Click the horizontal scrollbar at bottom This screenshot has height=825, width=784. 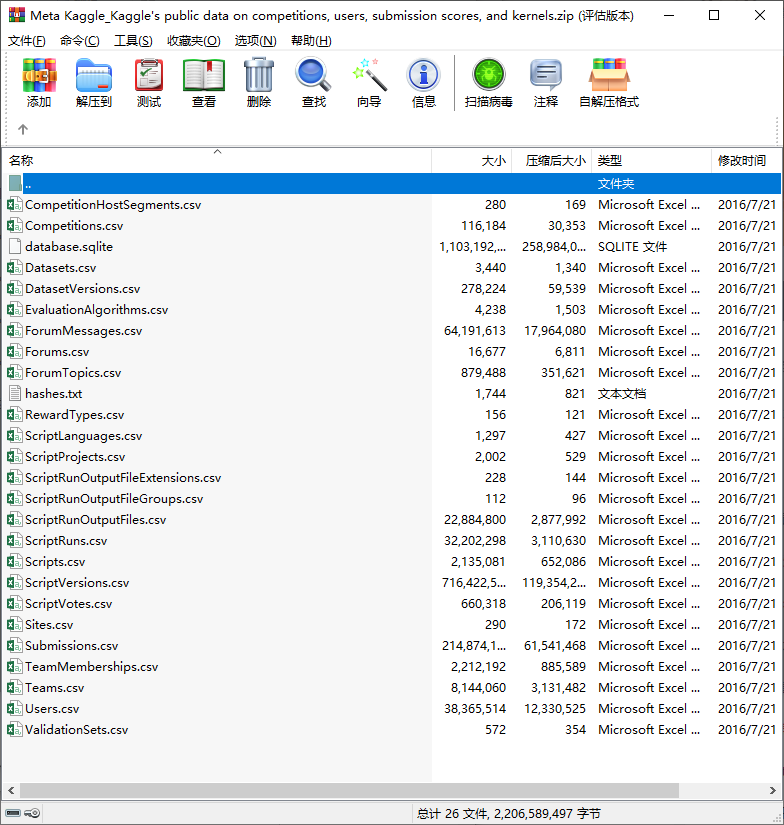350,790
